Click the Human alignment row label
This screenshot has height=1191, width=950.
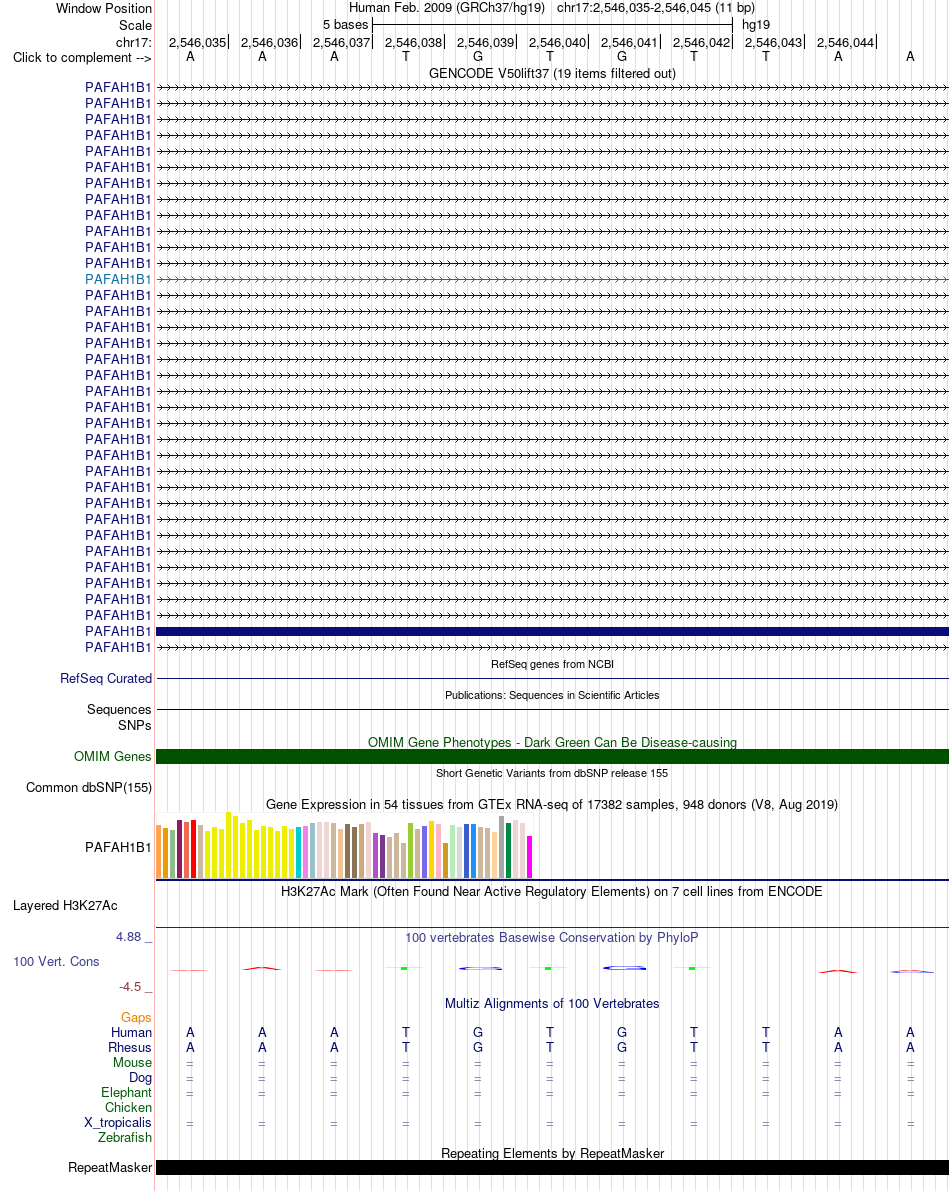pyautogui.click(x=131, y=1032)
